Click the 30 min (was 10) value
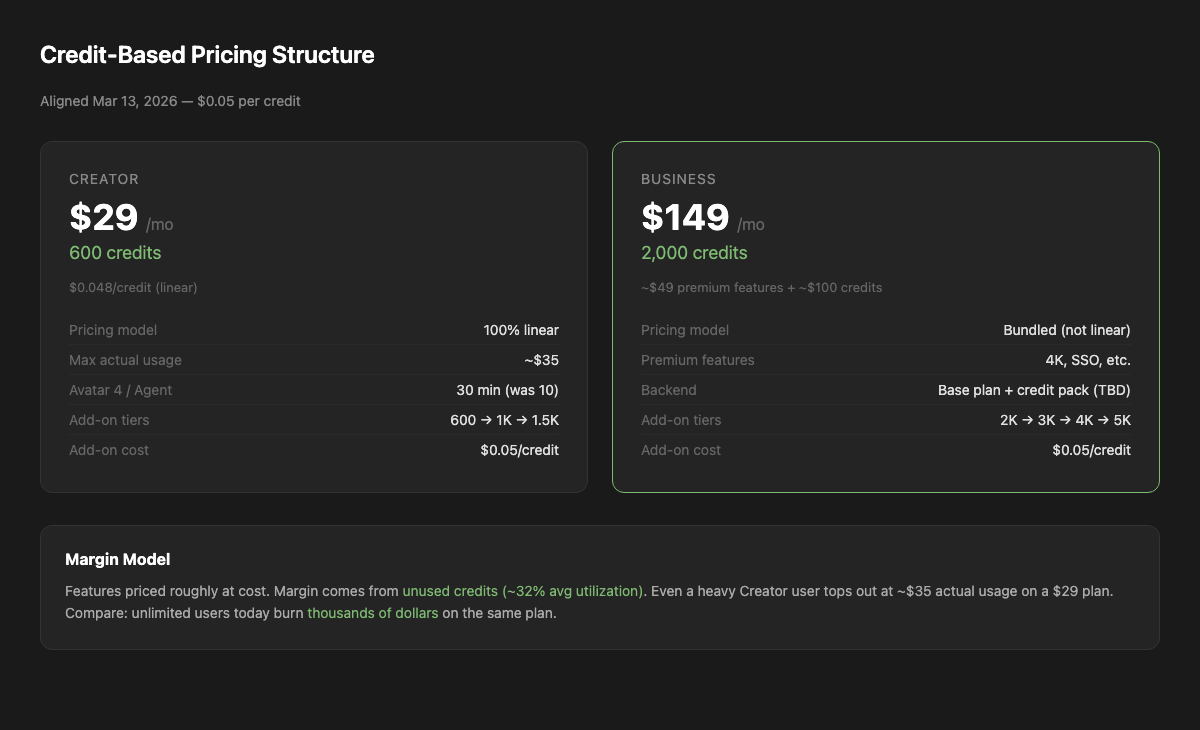The image size is (1200, 730). pos(507,390)
